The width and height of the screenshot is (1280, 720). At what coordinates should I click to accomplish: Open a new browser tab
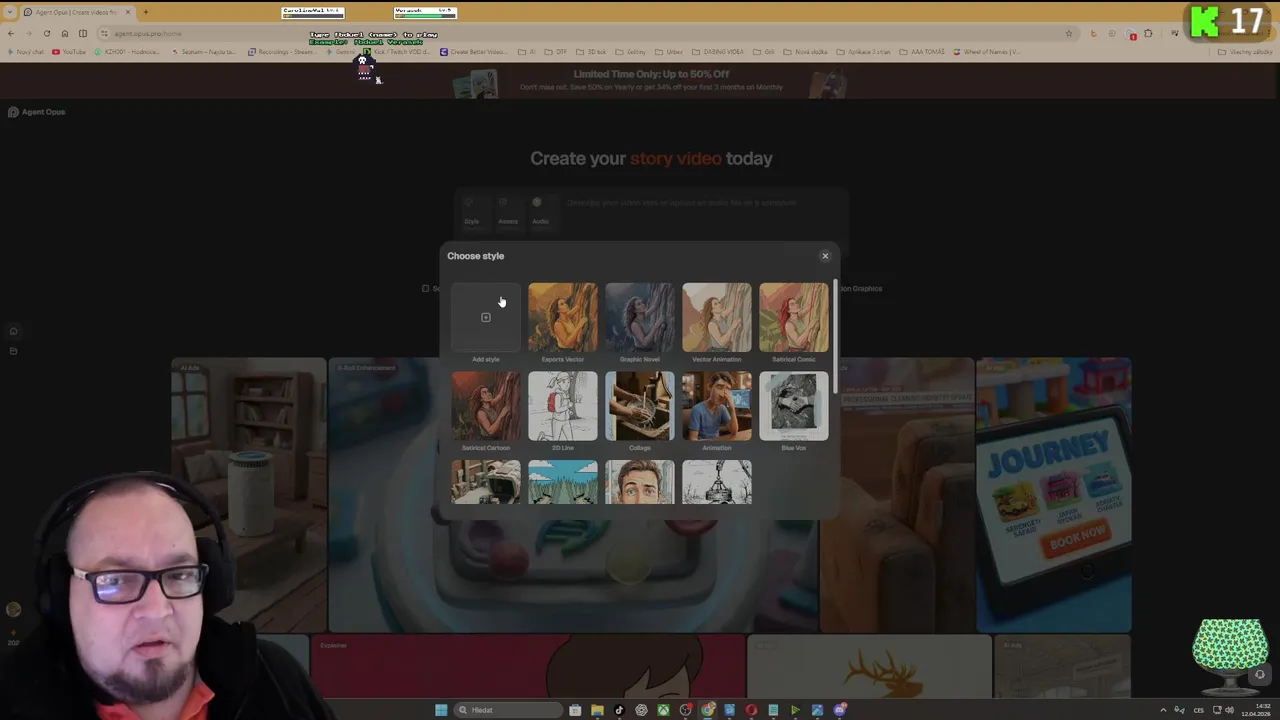point(145,12)
